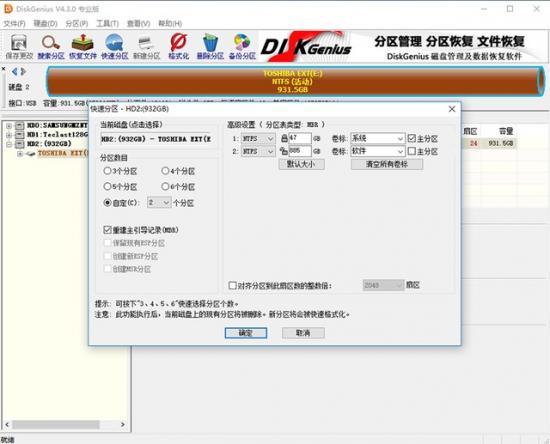The image size is (550, 444).
Task: Close the Quick Partition dialog
Action: click(452, 109)
